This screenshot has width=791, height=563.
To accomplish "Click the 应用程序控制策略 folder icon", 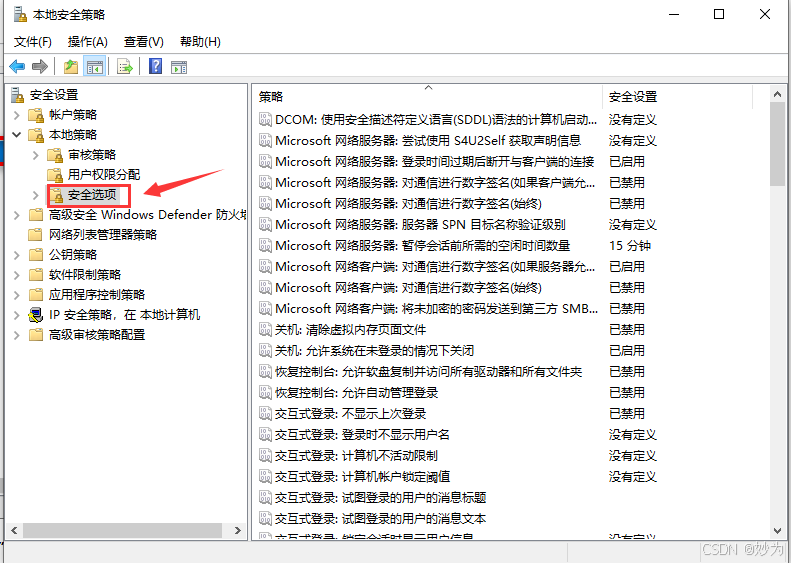I will [x=36, y=295].
